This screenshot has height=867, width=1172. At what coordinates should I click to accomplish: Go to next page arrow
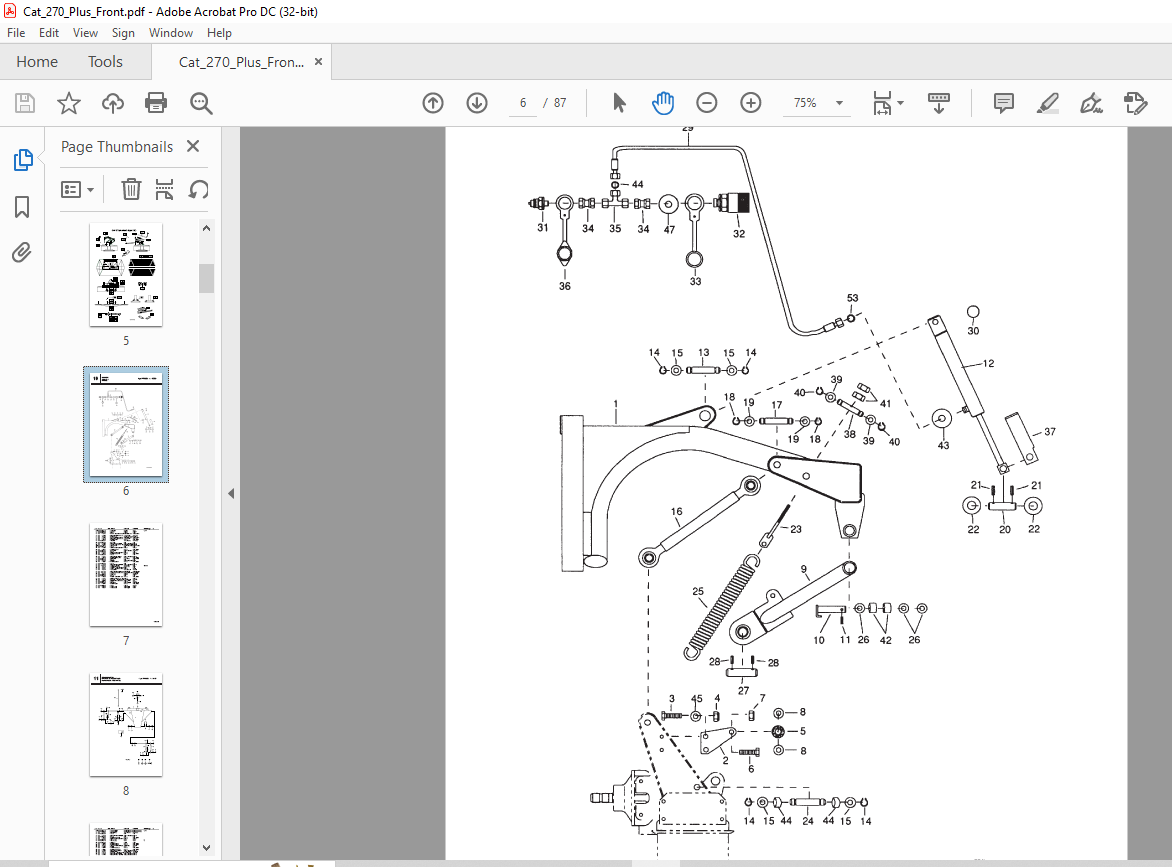coord(477,103)
